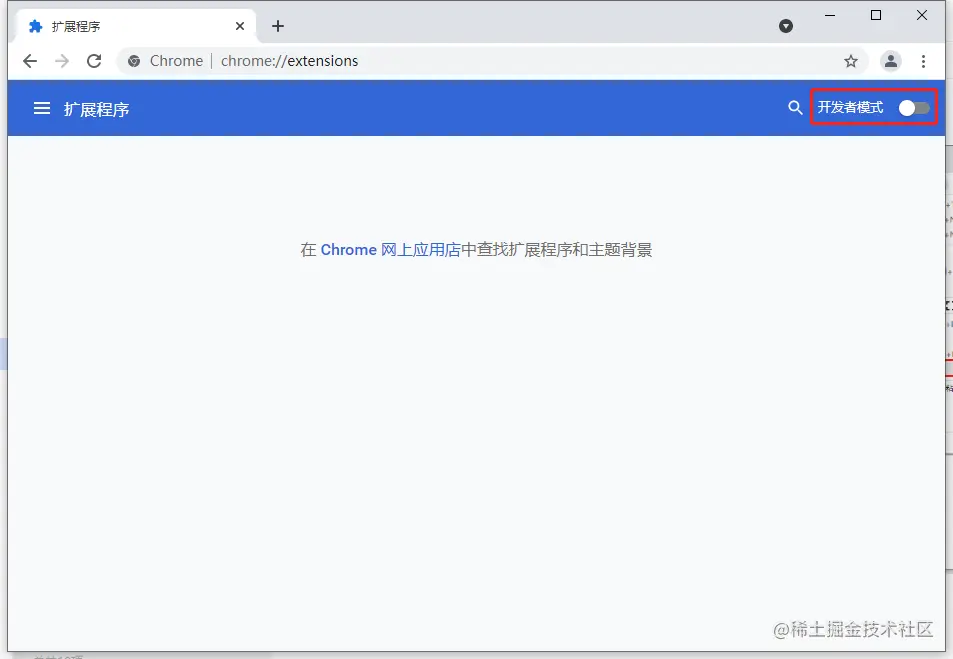
Task: Close the 扩展程序 tab
Action: click(x=240, y=26)
